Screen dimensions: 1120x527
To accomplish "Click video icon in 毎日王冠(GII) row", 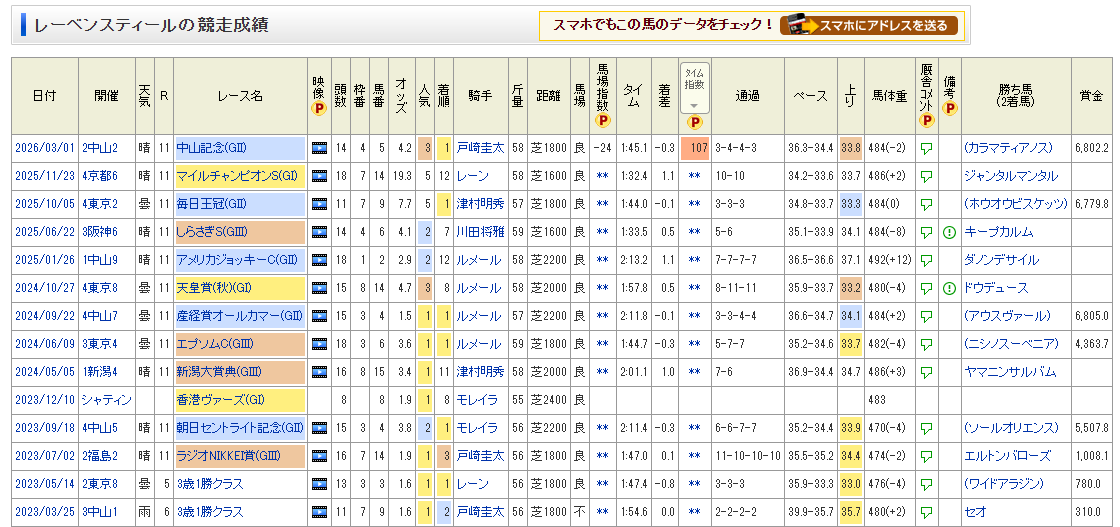I will click(x=319, y=204).
